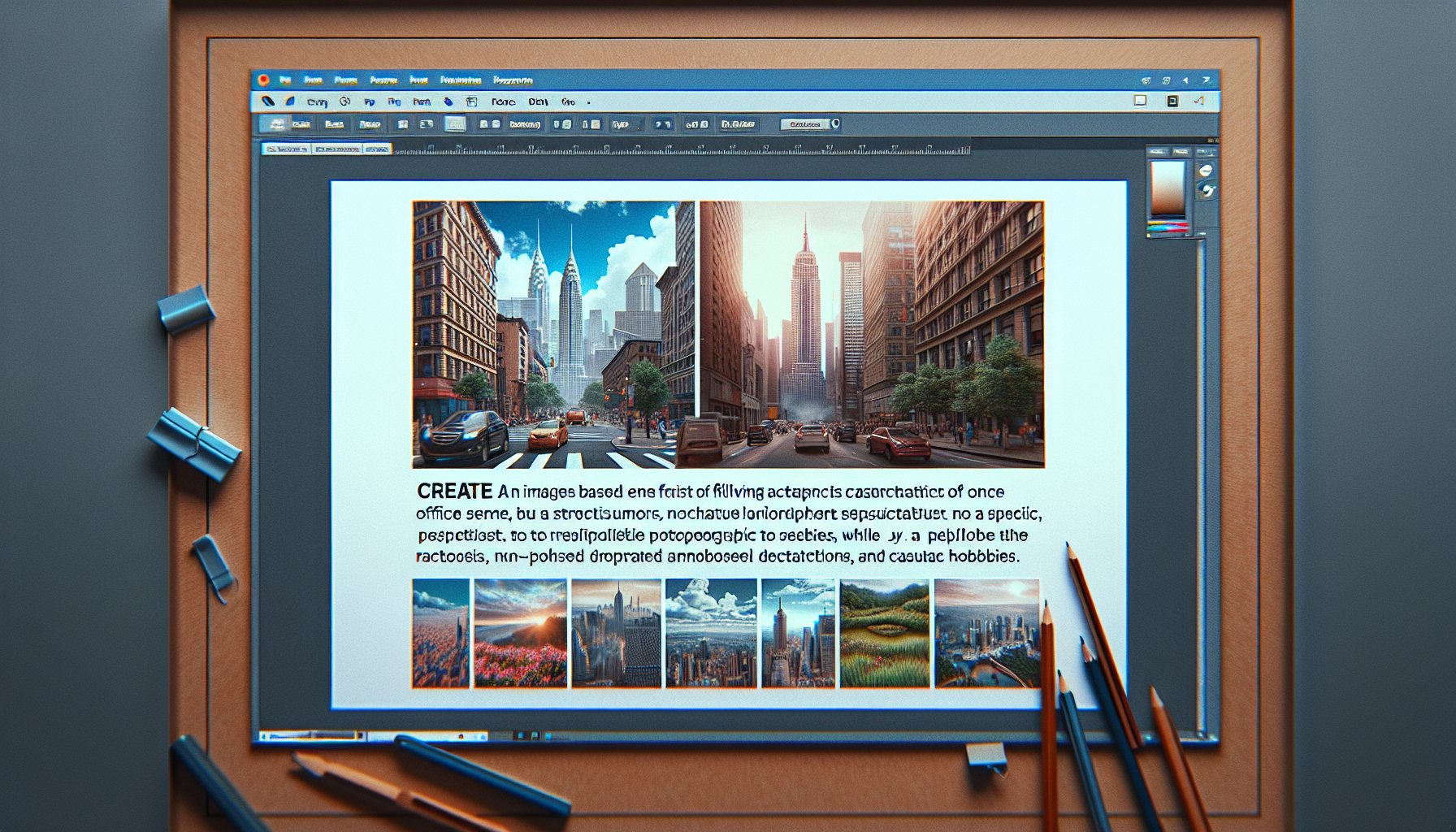
Task: Toggle the highlighted light square options button
Action: (455, 124)
